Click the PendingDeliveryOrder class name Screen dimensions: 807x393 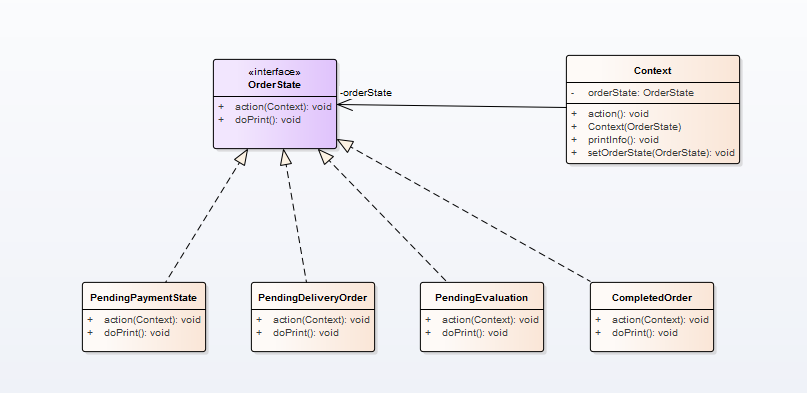312,298
